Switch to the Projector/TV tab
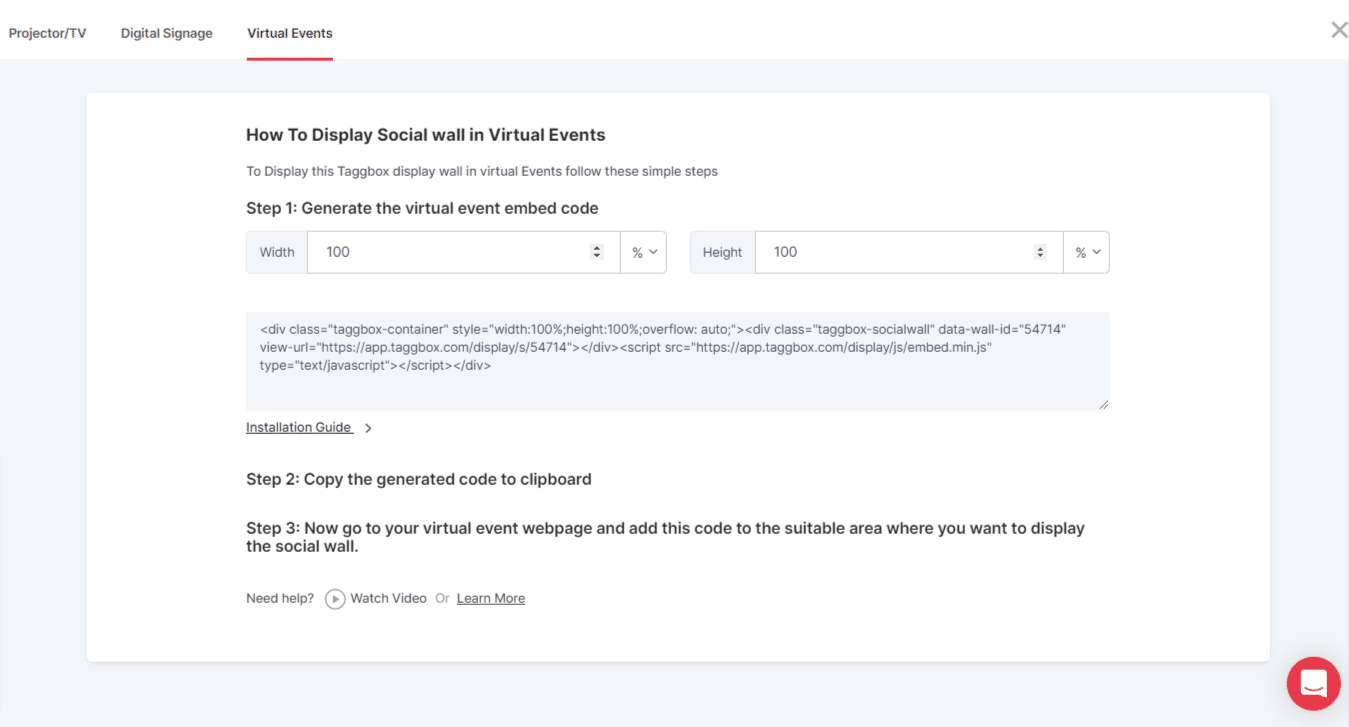The height and width of the screenshot is (727, 1349). [x=48, y=33]
